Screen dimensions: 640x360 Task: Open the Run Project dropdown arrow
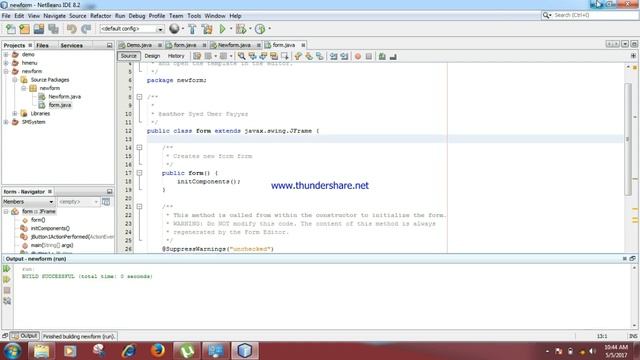tap(231, 29)
